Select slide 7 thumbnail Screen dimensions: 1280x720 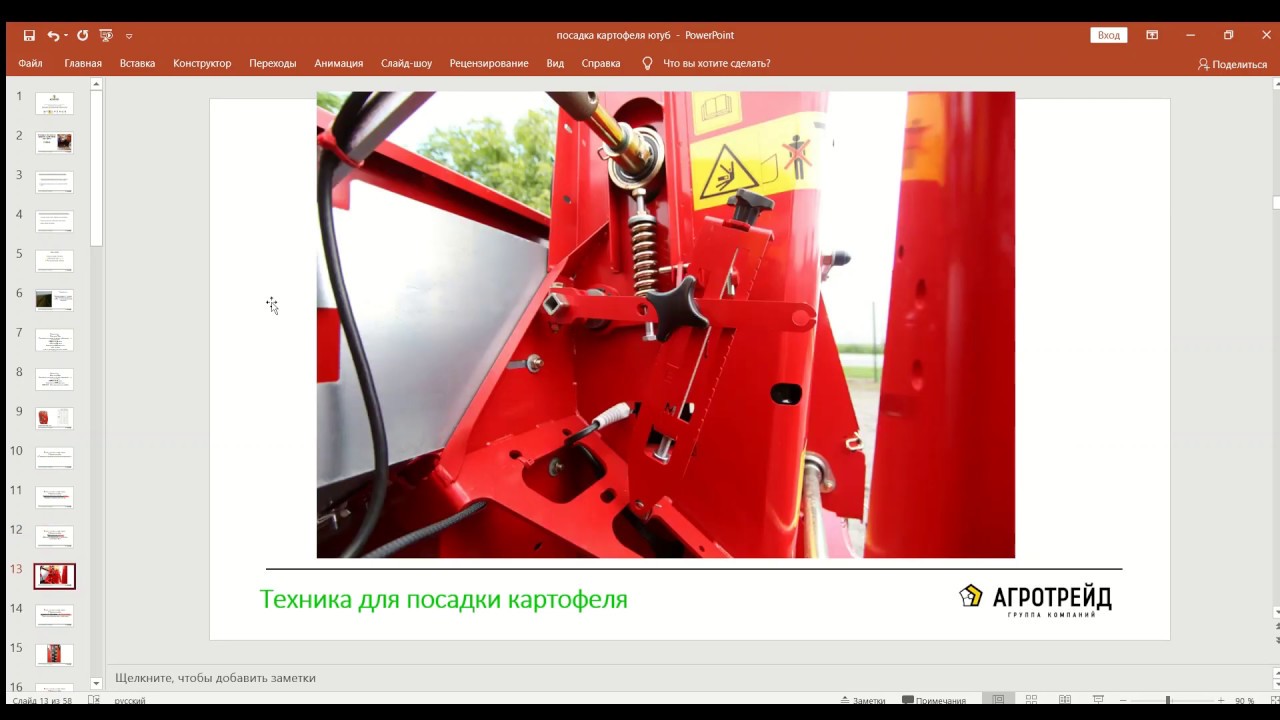pos(54,339)
